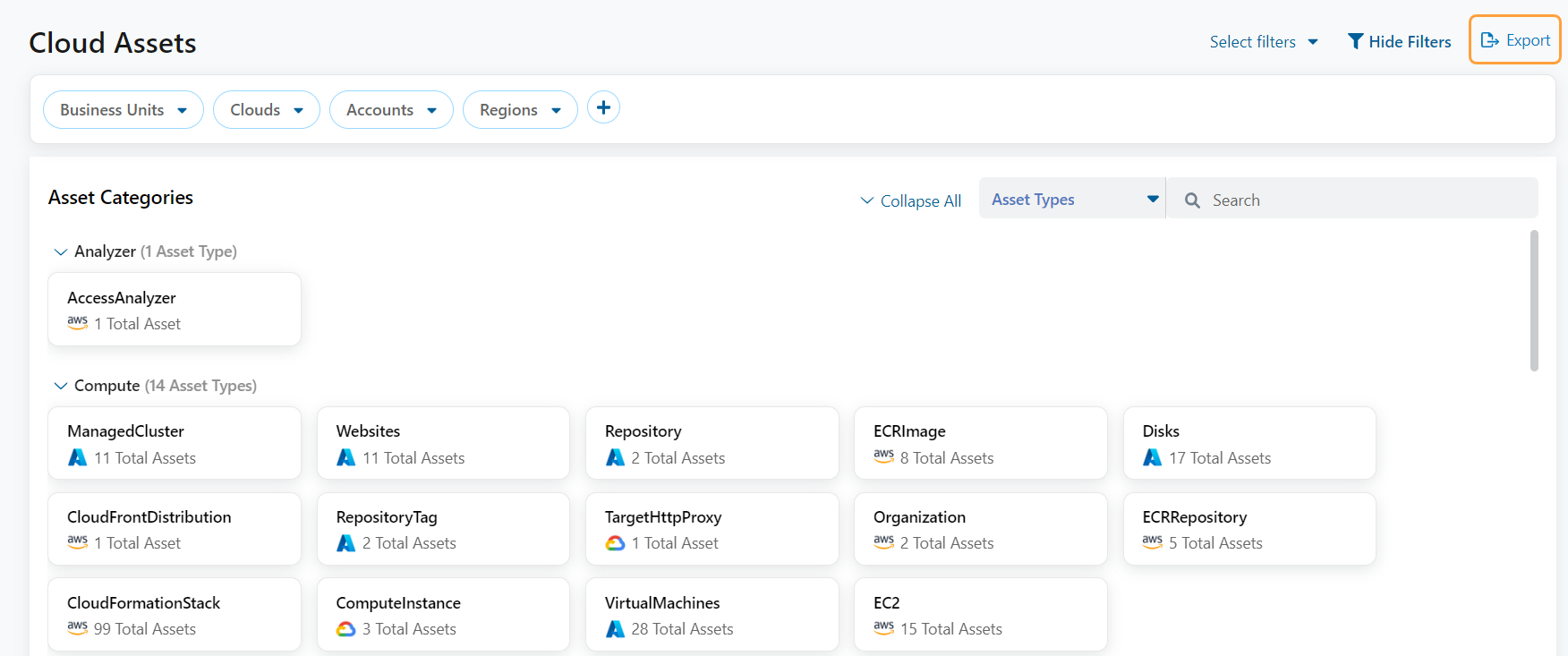This screenshot has height=656, width=1568.
Task: Open the Organization asset card
Action: [981, 529]
